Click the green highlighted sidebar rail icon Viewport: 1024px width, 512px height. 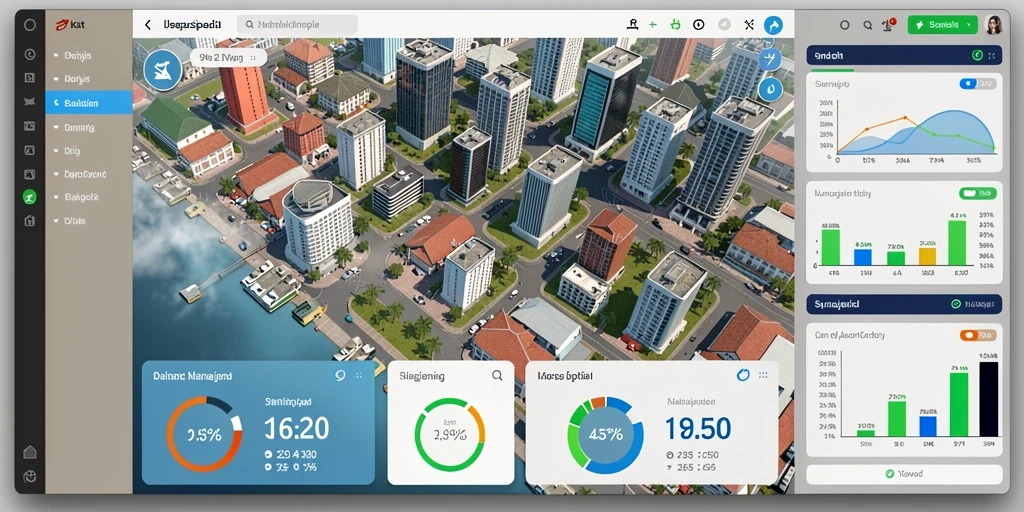(x=29, y=196)
